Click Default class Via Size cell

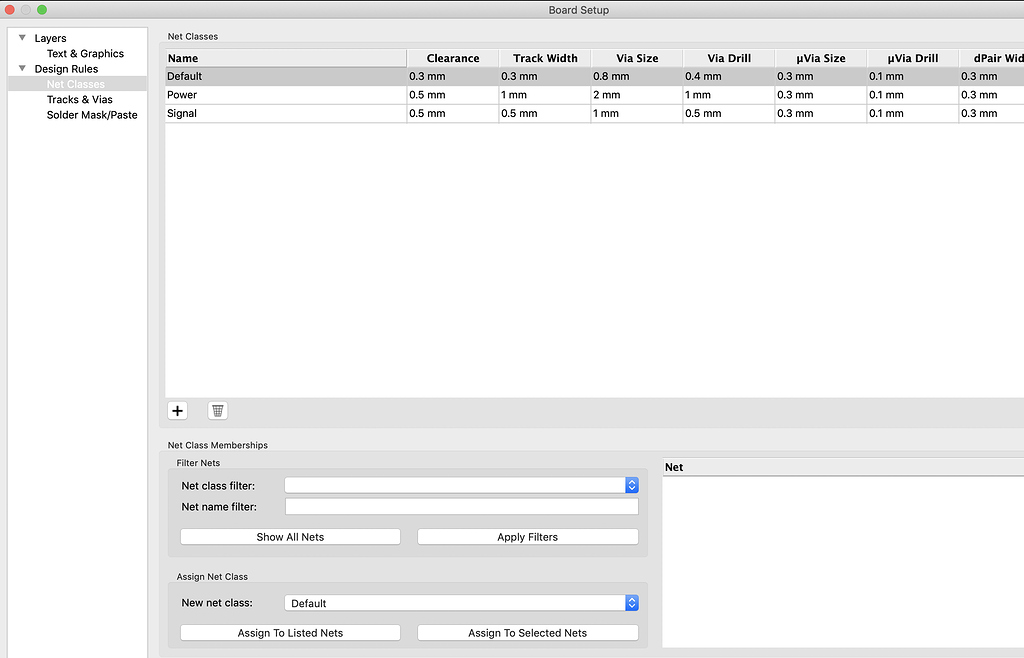tap(636, 76)
